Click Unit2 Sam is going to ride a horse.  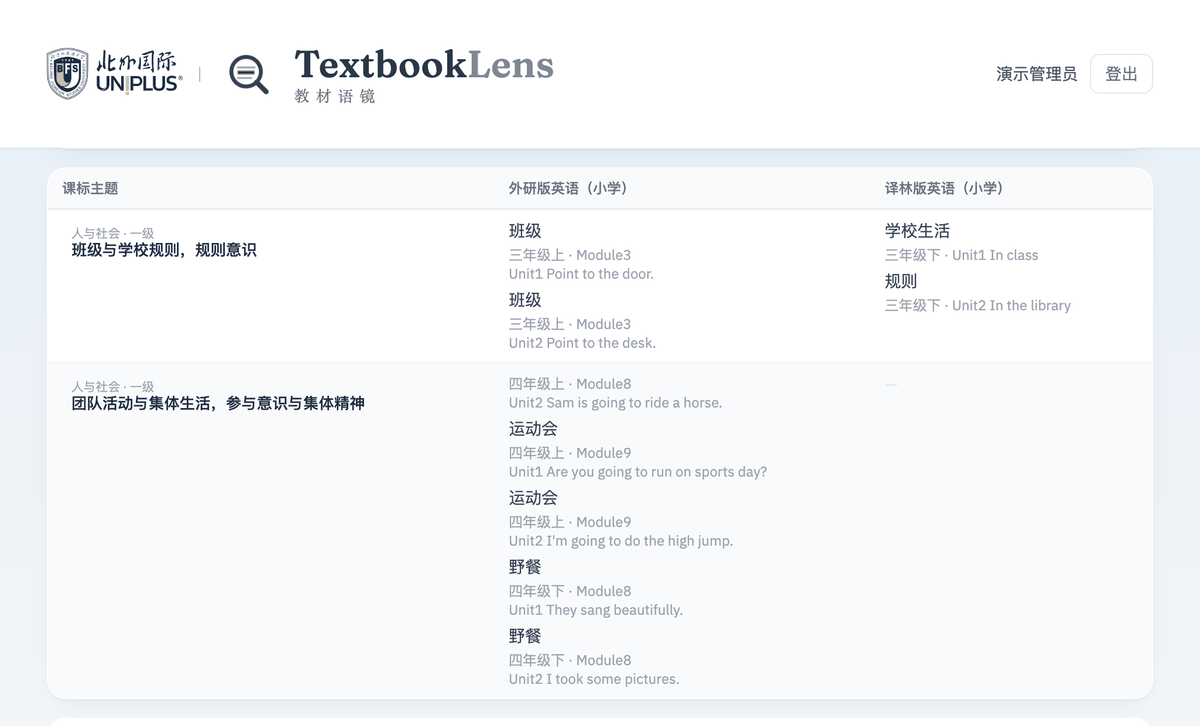coord(615,403)
